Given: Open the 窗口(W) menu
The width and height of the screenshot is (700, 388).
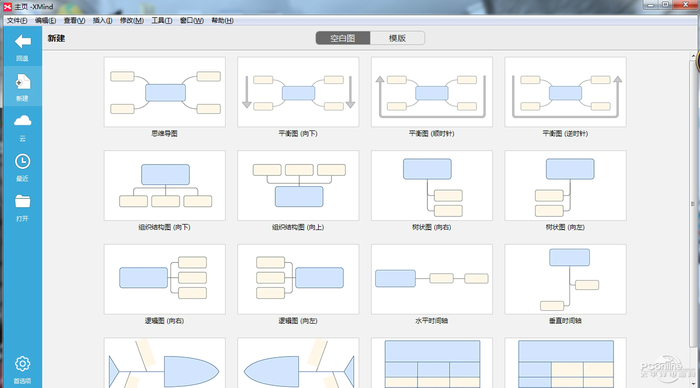Looking at the screenshot, I should [192, 21].
